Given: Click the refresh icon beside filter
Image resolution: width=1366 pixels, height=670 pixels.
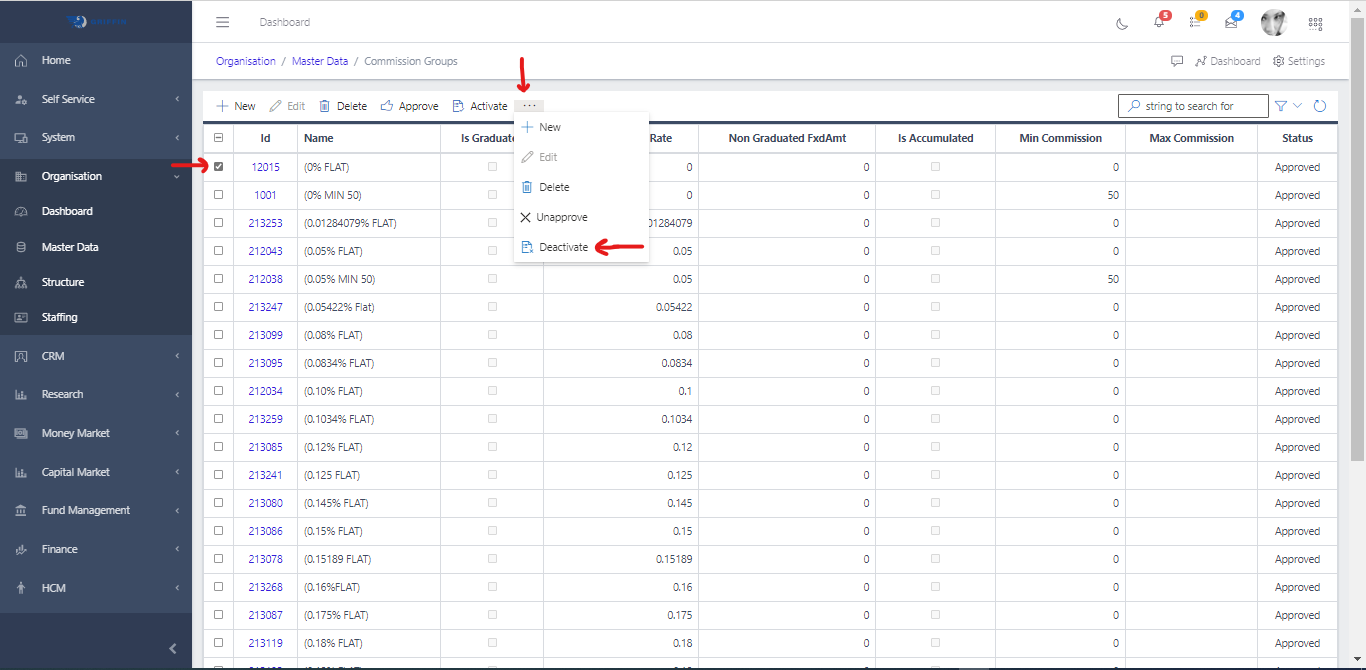Looking at the screenshot, I should [x=1320, y=106].
